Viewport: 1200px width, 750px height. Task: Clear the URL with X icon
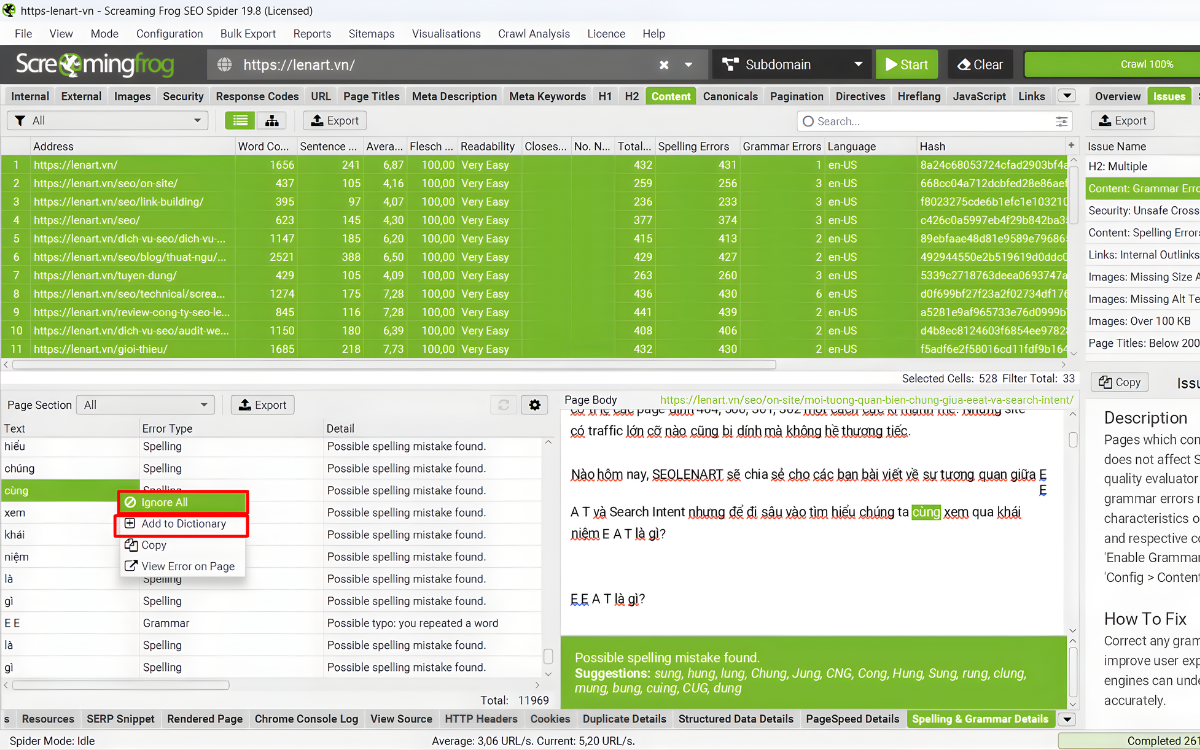tap(664, 65)
